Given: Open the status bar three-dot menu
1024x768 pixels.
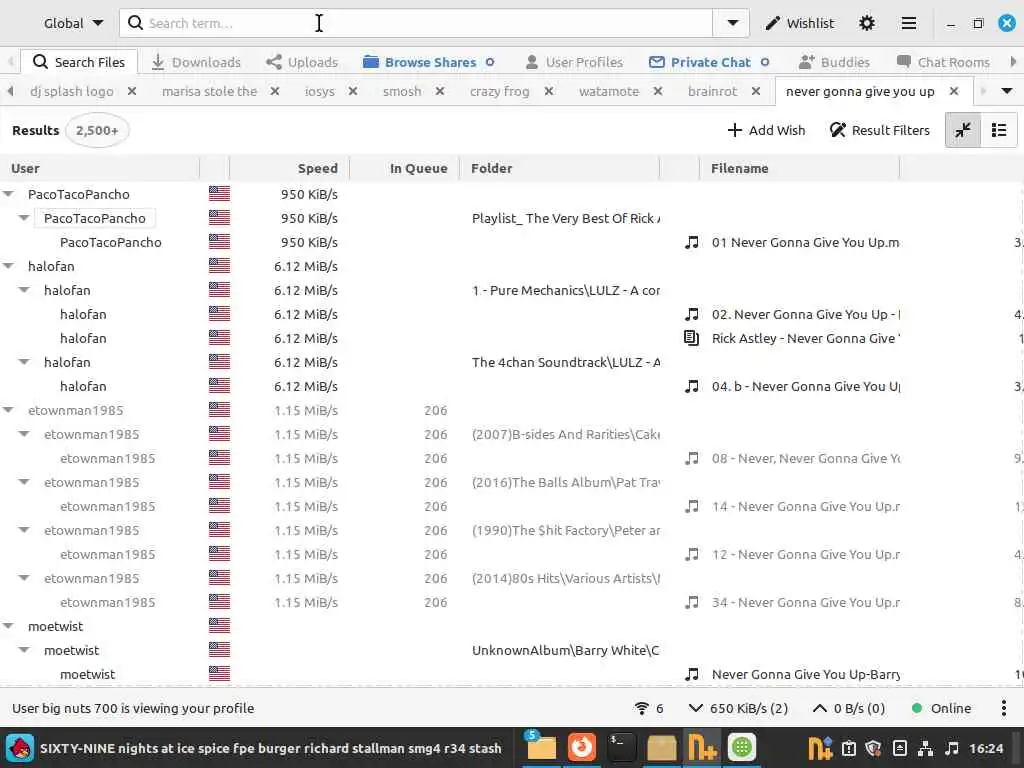Looking at the screenshot, I should (x=1004, y=709).
